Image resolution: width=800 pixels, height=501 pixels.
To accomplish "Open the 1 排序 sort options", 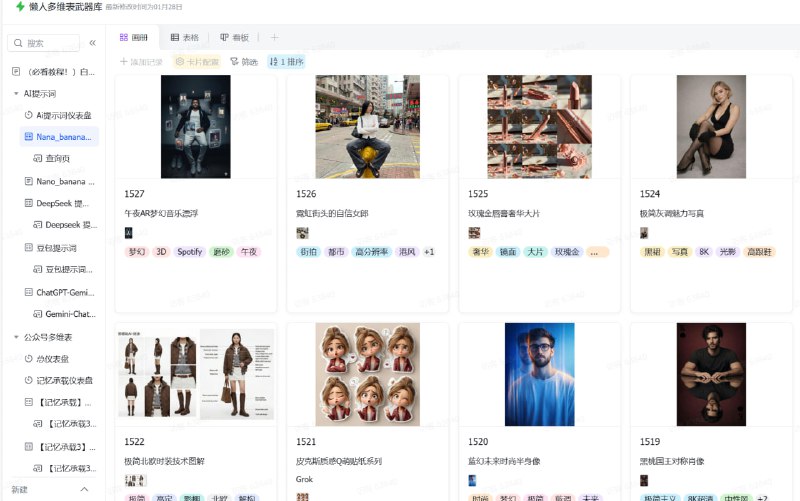I will tap(286, 62).
